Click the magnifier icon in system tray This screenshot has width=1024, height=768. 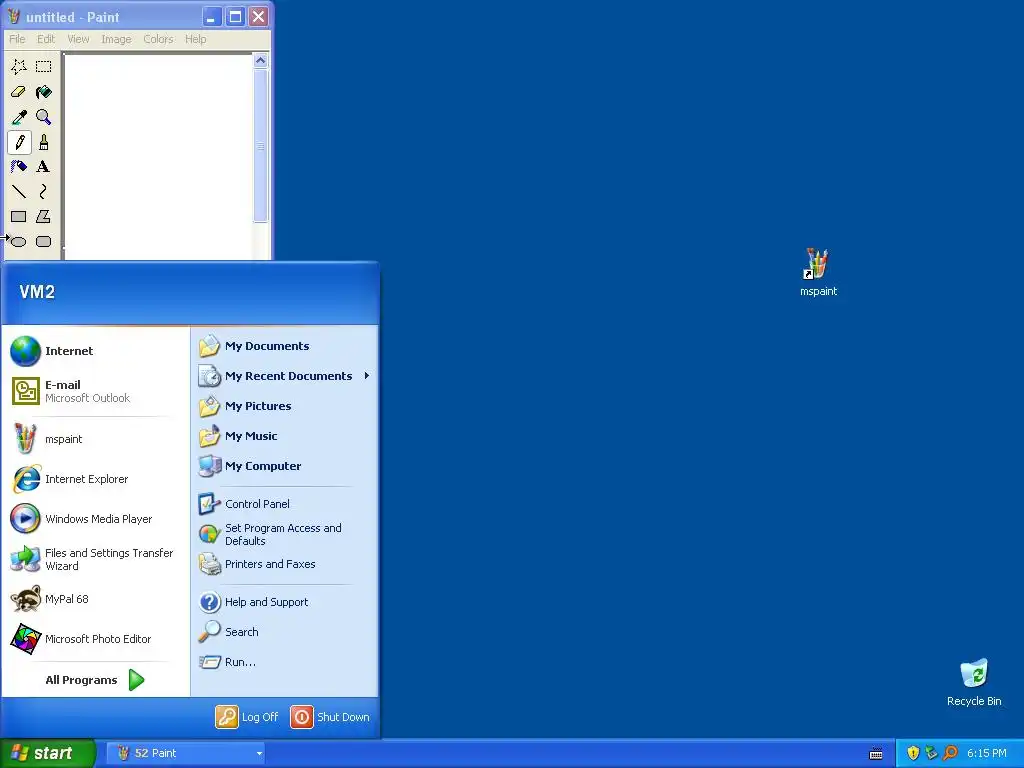click(951, 754)
